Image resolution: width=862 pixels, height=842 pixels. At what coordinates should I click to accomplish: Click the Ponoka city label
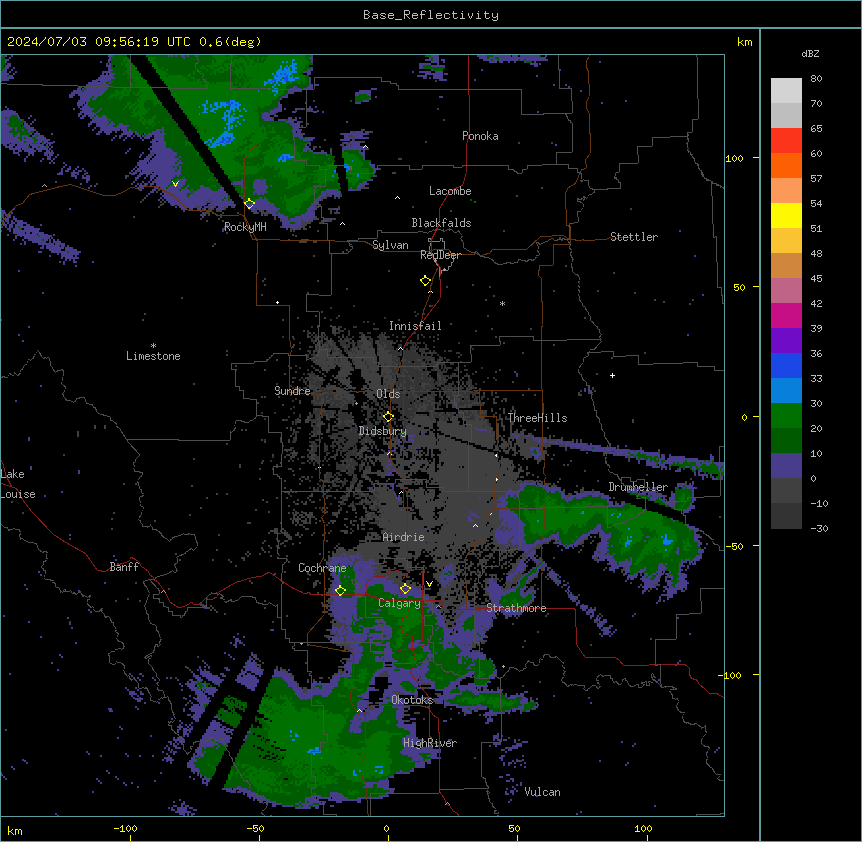click(x=480, y=136)
